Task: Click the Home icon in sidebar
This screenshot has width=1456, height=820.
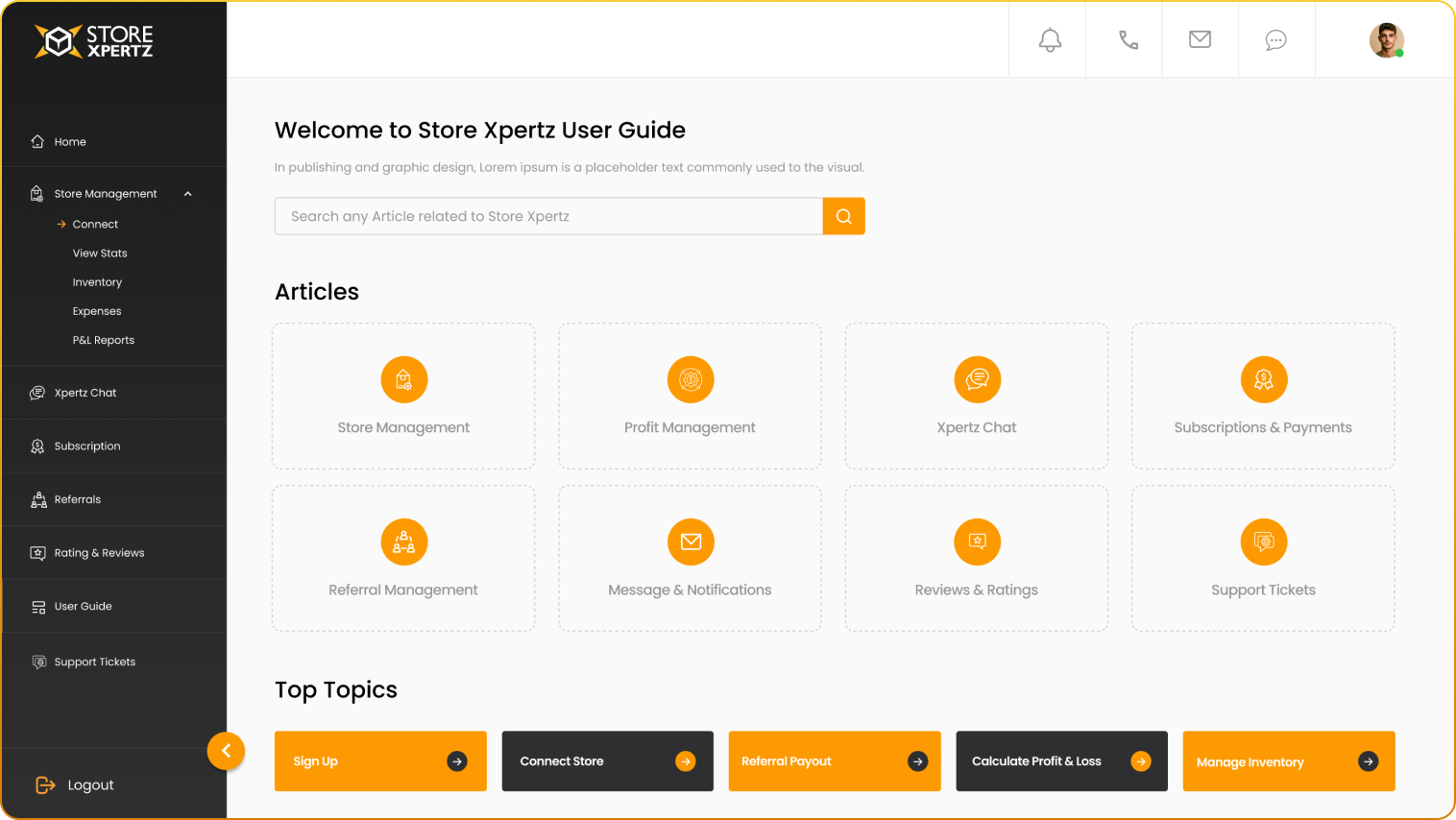Action: pyautogui.click(x=37, y=141)
